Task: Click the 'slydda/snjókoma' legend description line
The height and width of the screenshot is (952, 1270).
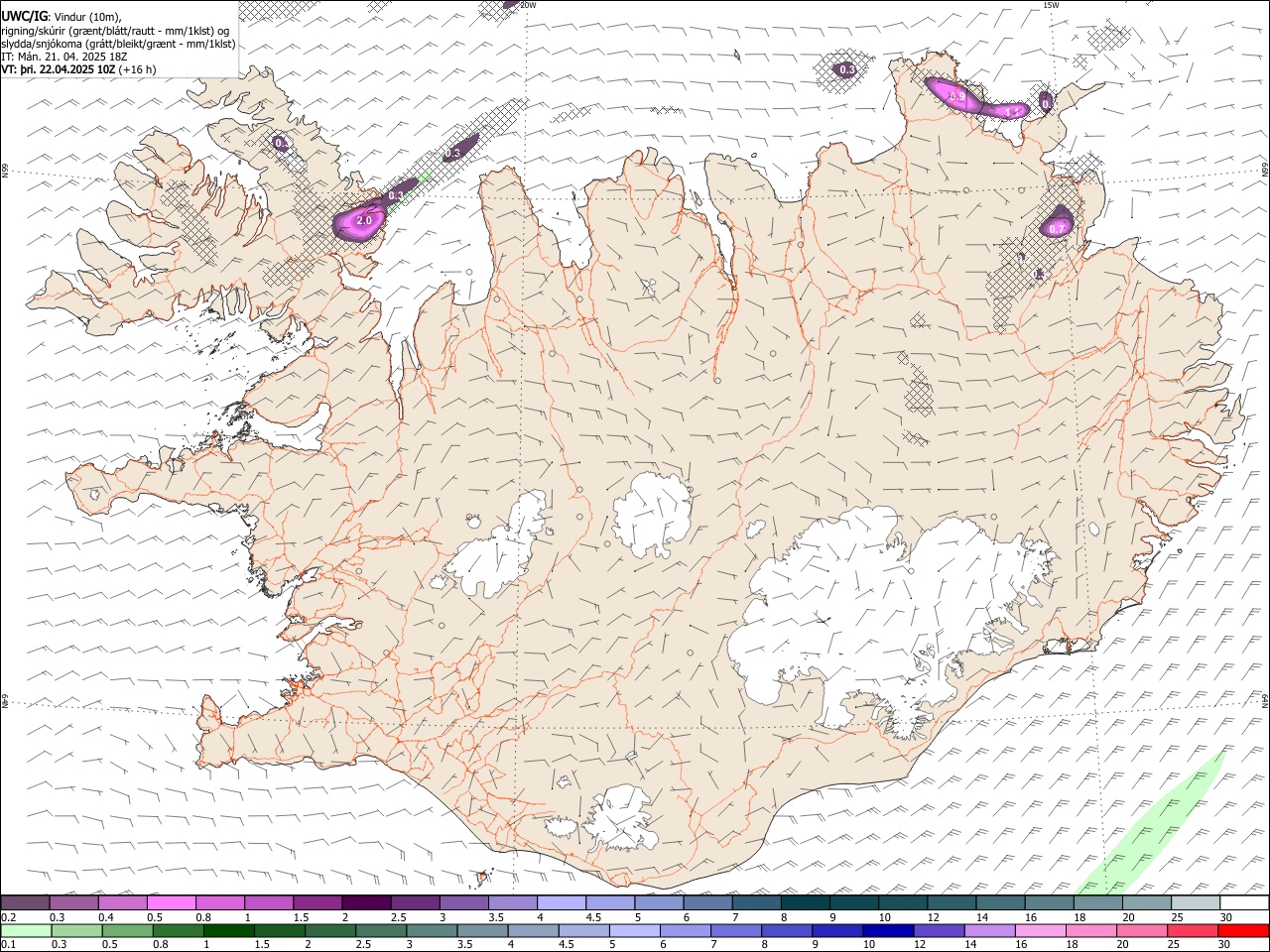Action: pyautogui.click(x=118, y=44)
